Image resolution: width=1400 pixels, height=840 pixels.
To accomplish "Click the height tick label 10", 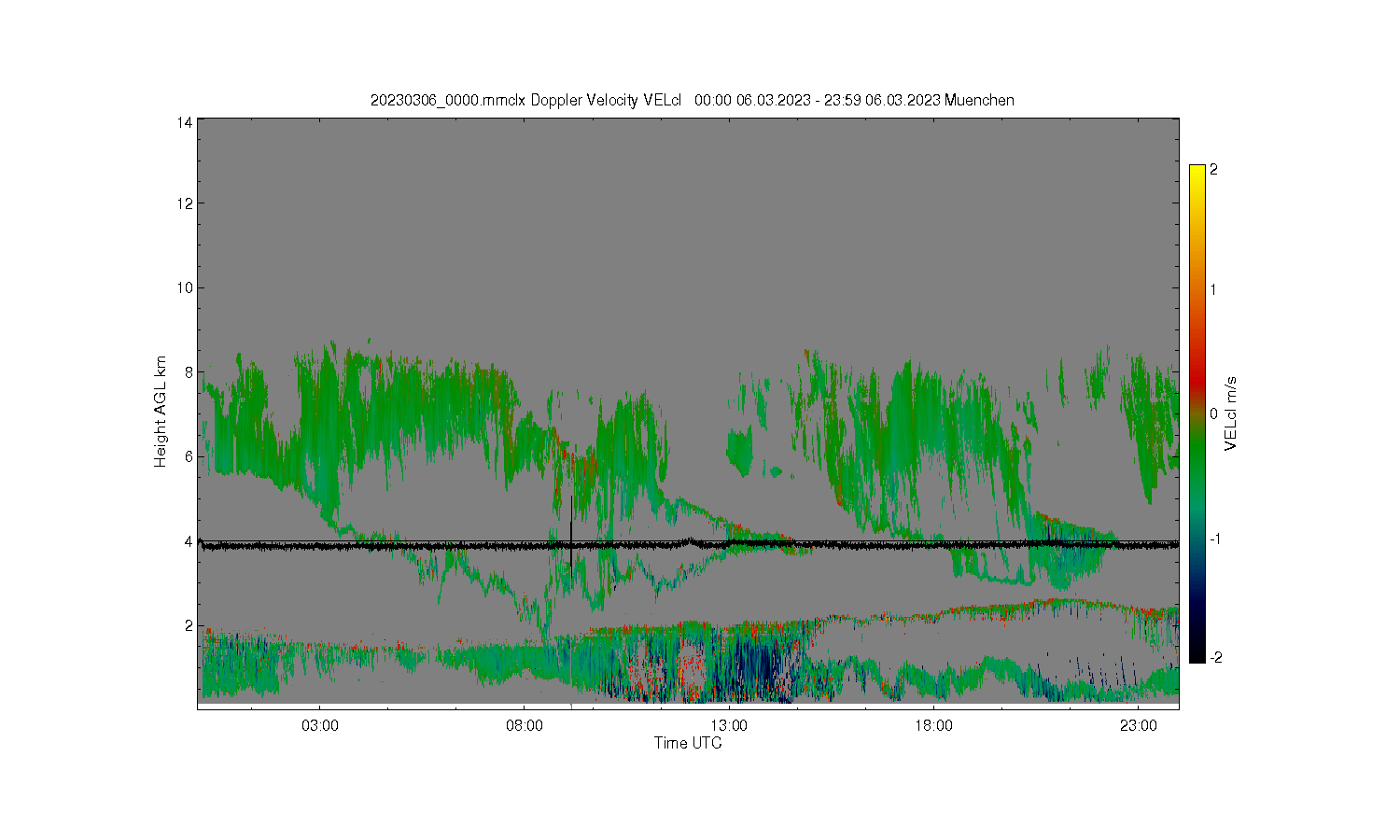I will (x=185, y=287).
